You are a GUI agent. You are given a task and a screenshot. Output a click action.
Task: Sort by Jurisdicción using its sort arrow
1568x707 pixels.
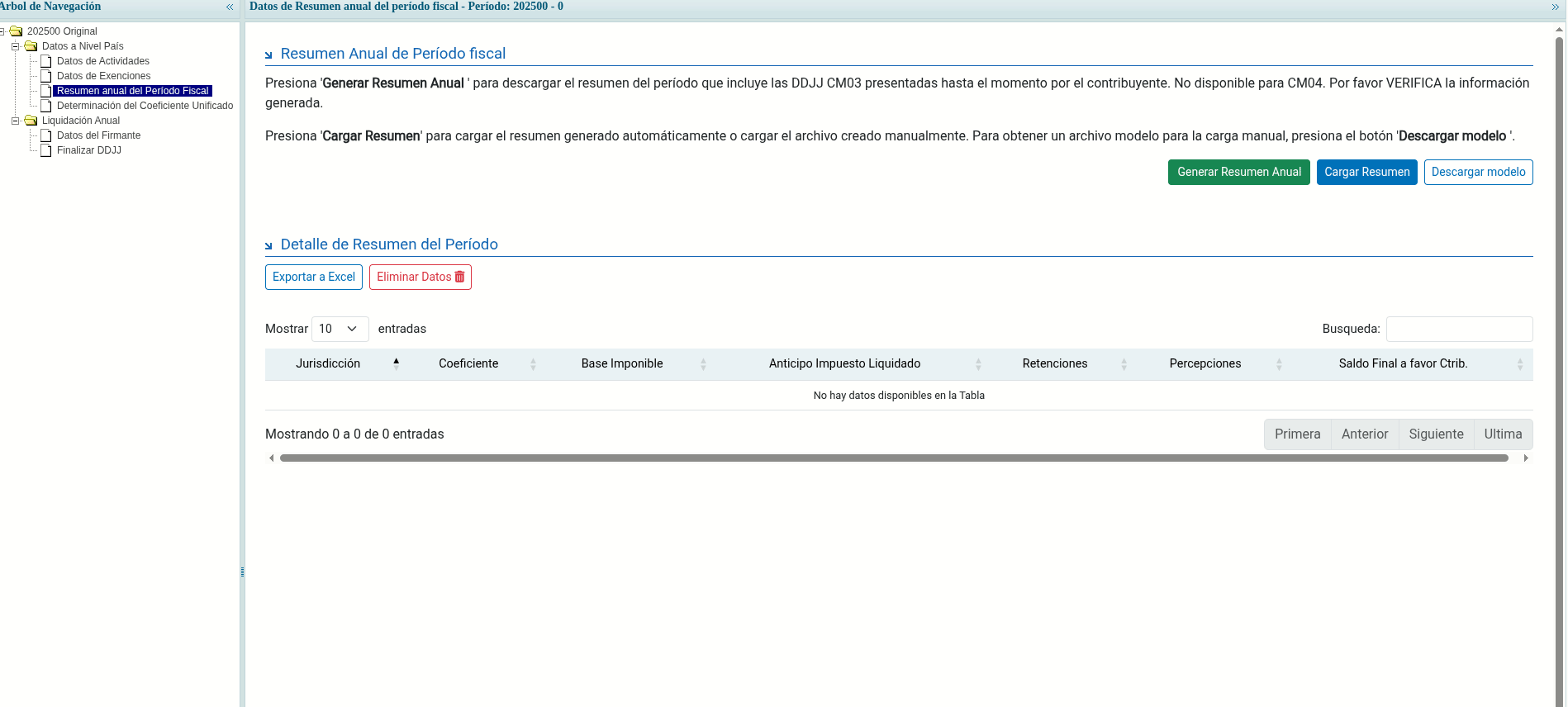(397, 363)
